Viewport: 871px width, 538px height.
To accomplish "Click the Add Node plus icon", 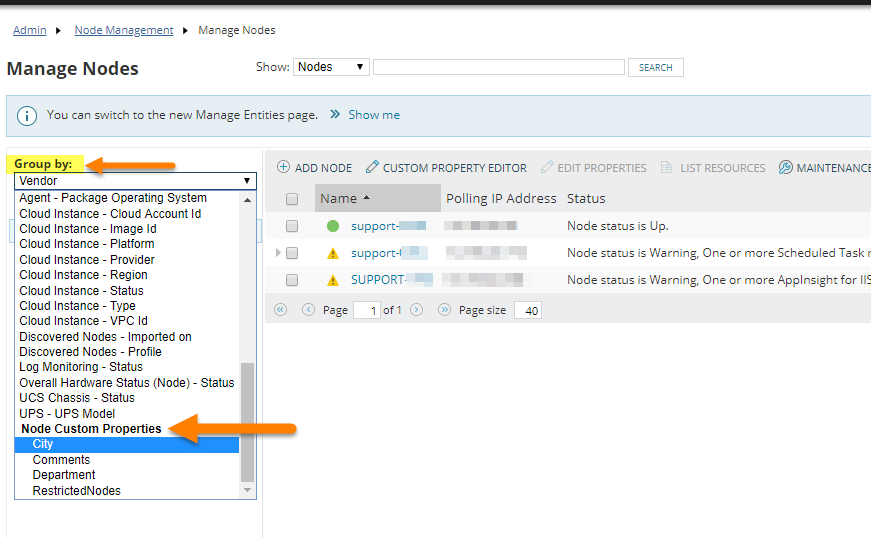I will [283, 167].
